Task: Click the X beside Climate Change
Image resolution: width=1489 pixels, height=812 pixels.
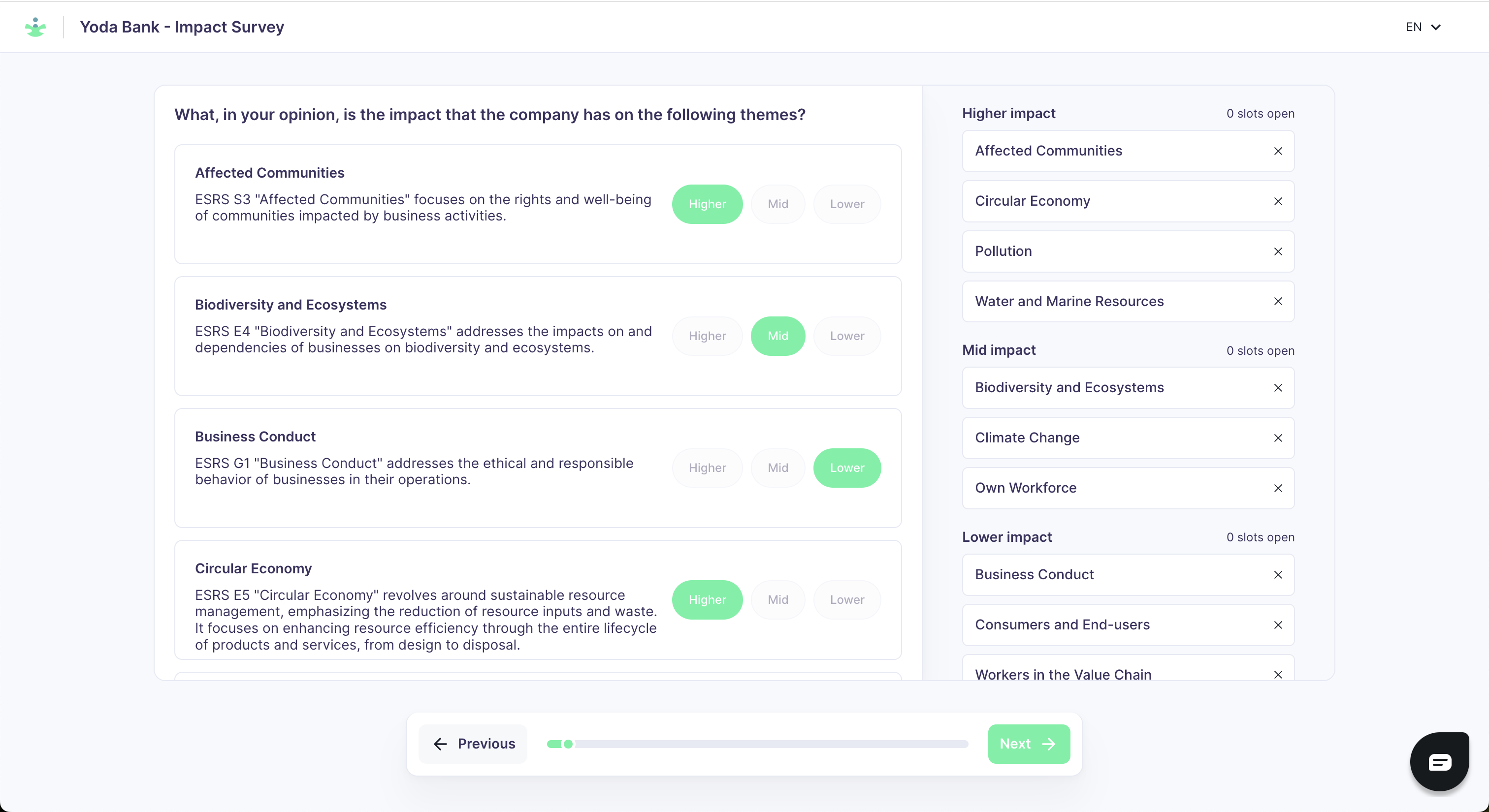Action: [x=1277, y=438]
